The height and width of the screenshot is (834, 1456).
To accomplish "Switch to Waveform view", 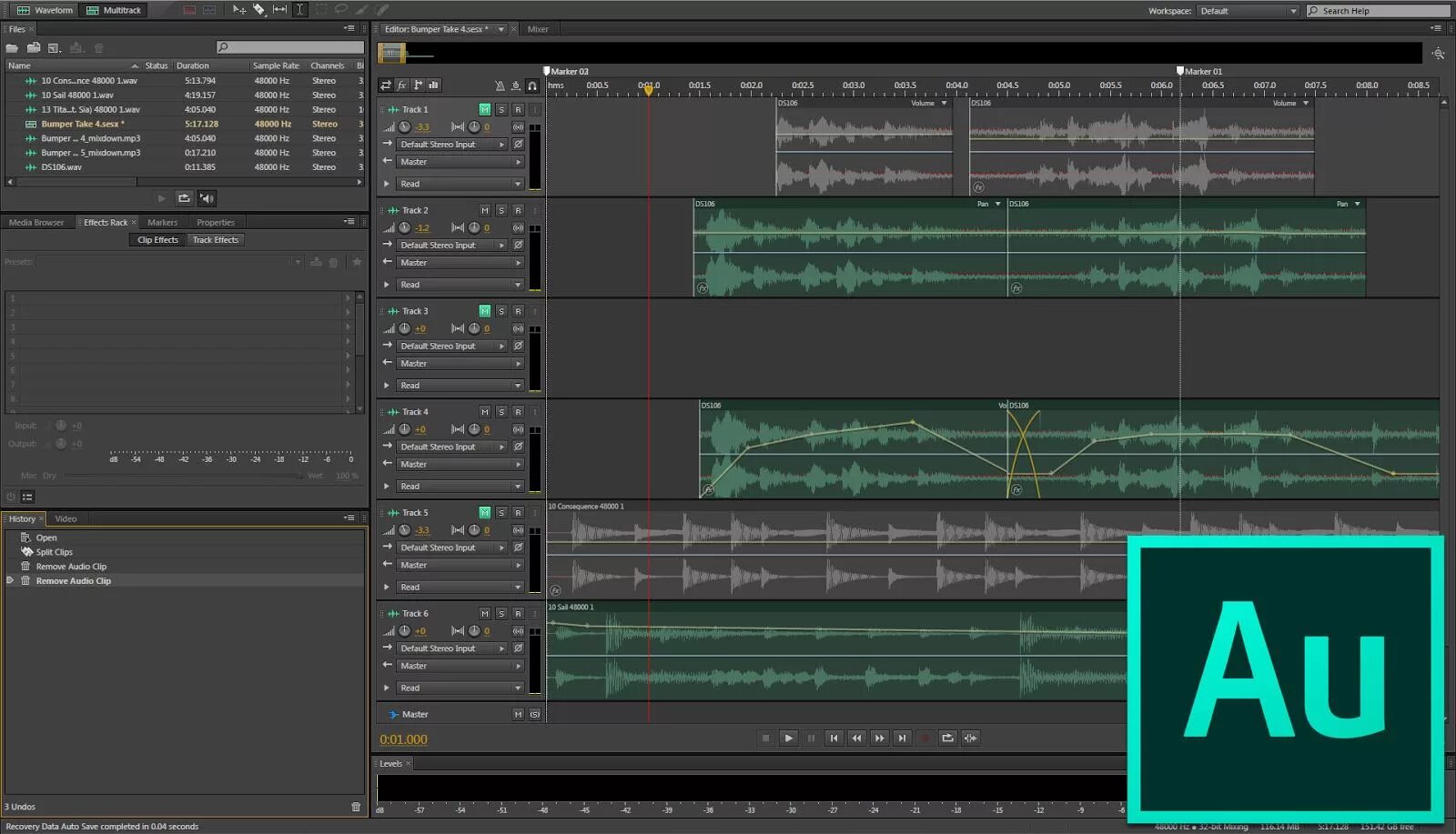I will [45, 10].
